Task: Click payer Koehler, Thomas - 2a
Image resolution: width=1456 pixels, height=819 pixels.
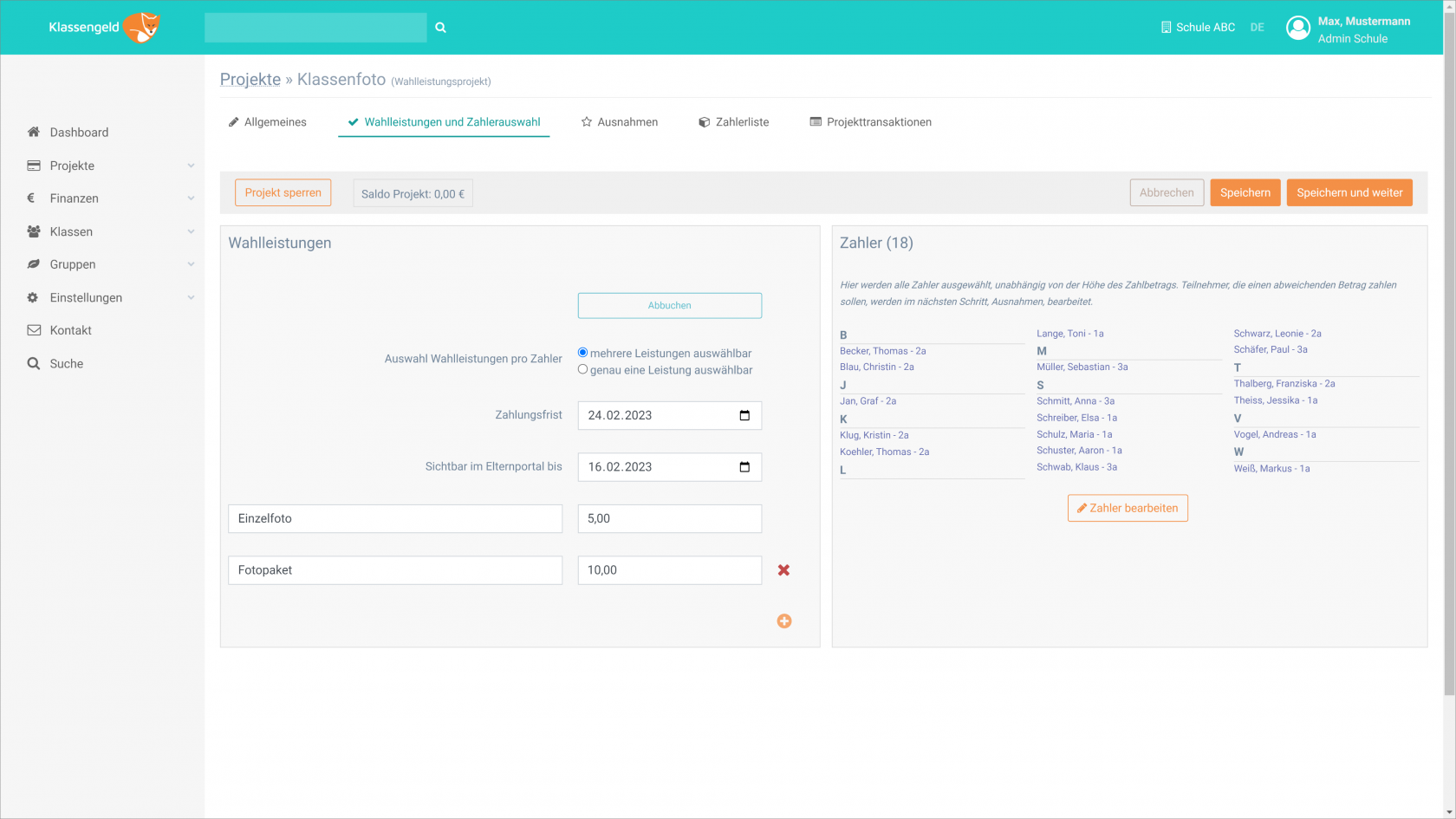Action: (x=885, y=452)
